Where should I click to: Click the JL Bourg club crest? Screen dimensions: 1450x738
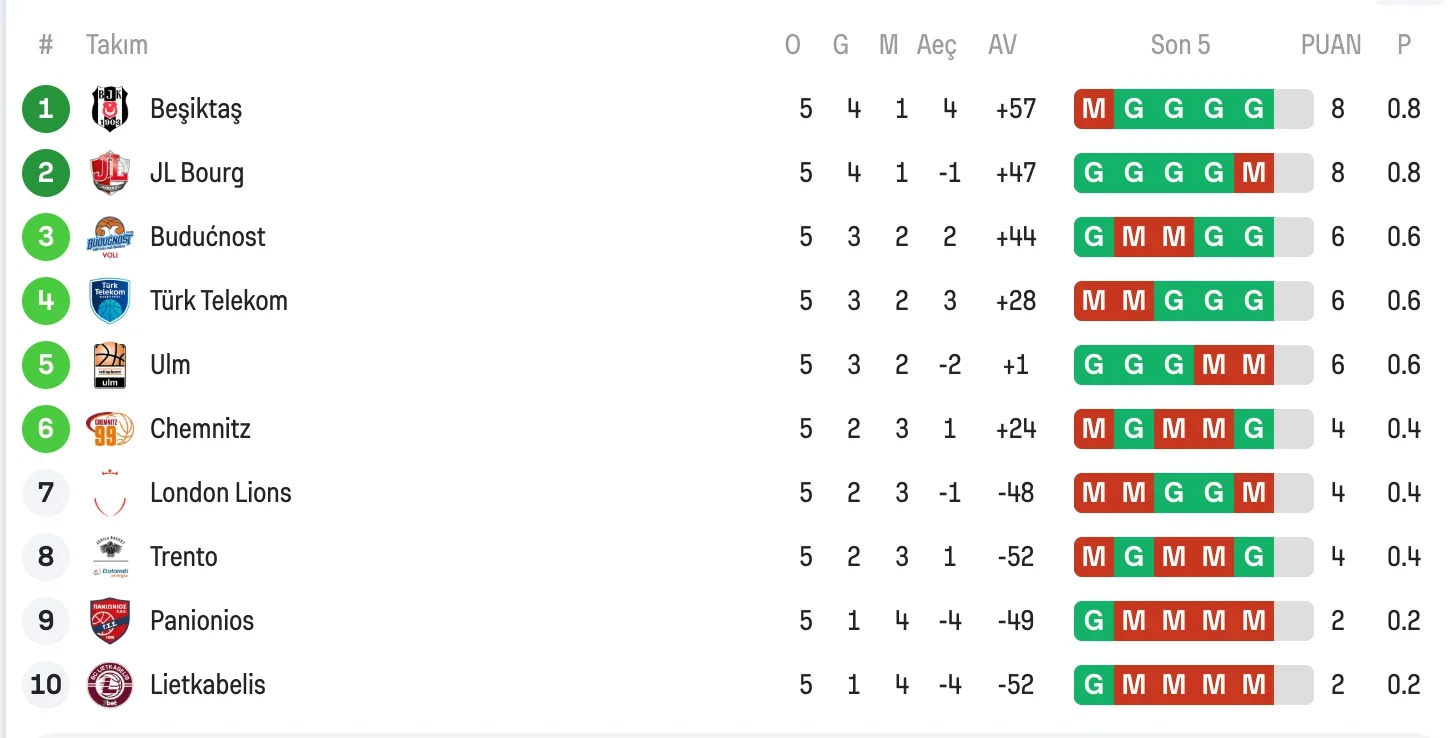[110, 172]
